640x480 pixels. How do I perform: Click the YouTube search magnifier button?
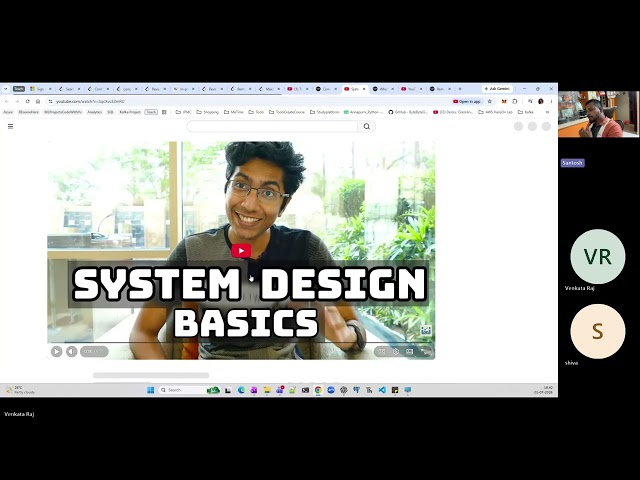[367, 127]
